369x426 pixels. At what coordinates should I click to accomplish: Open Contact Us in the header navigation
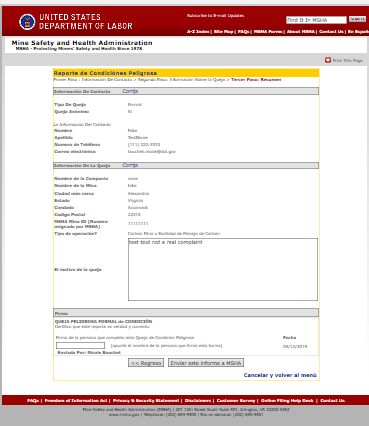(331, 32)
